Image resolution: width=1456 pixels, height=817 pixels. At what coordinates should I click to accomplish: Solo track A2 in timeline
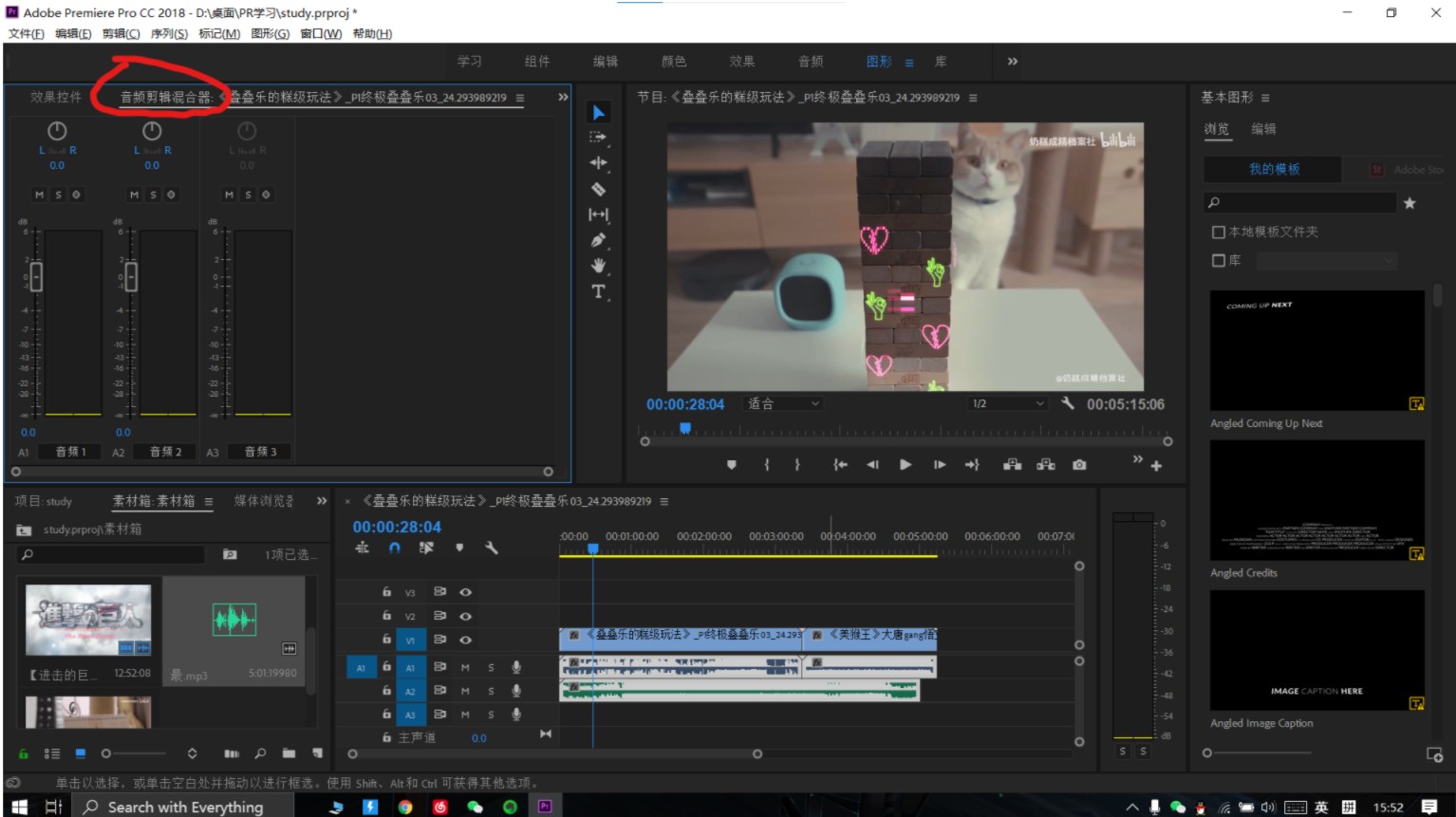coord(491,691)
